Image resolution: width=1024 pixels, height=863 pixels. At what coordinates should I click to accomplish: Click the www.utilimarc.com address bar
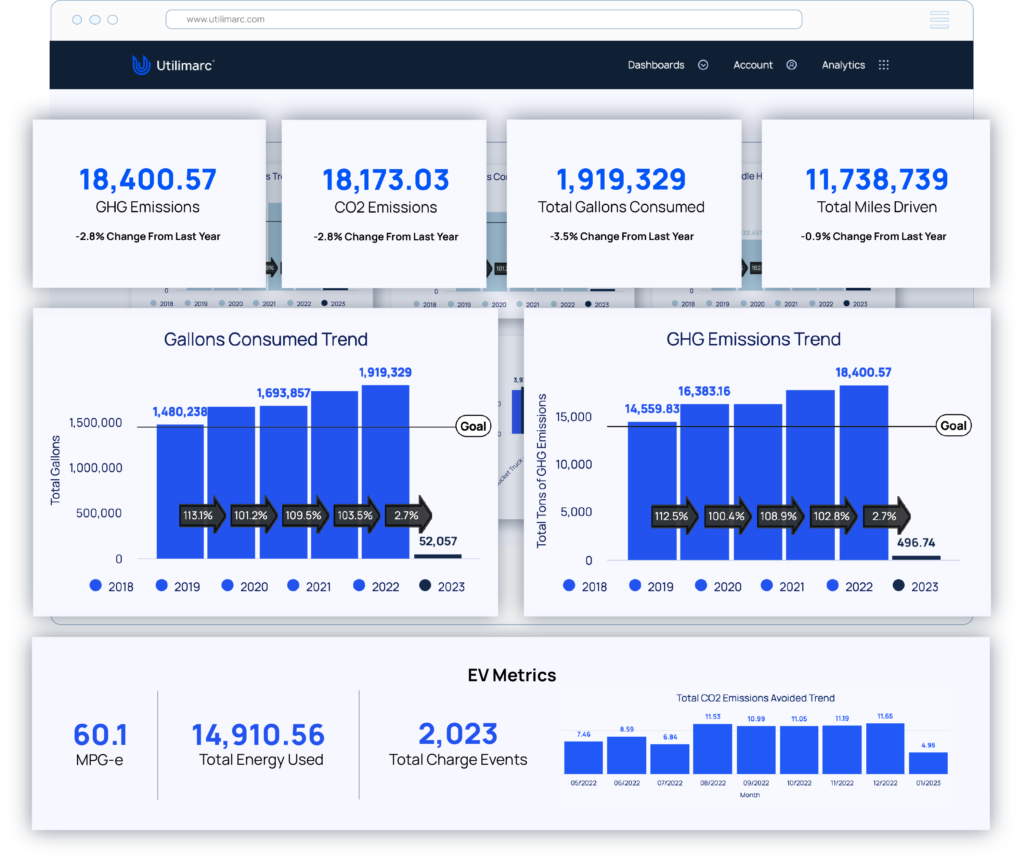pyautogui.click(x=483, y=19)
